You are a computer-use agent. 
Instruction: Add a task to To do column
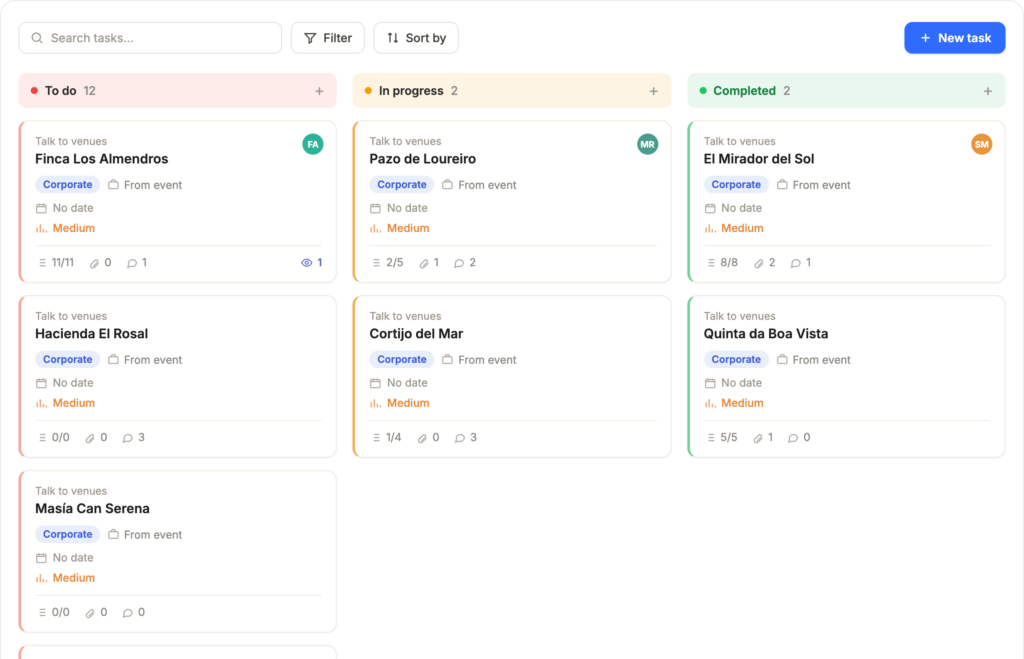pos(319,91)
